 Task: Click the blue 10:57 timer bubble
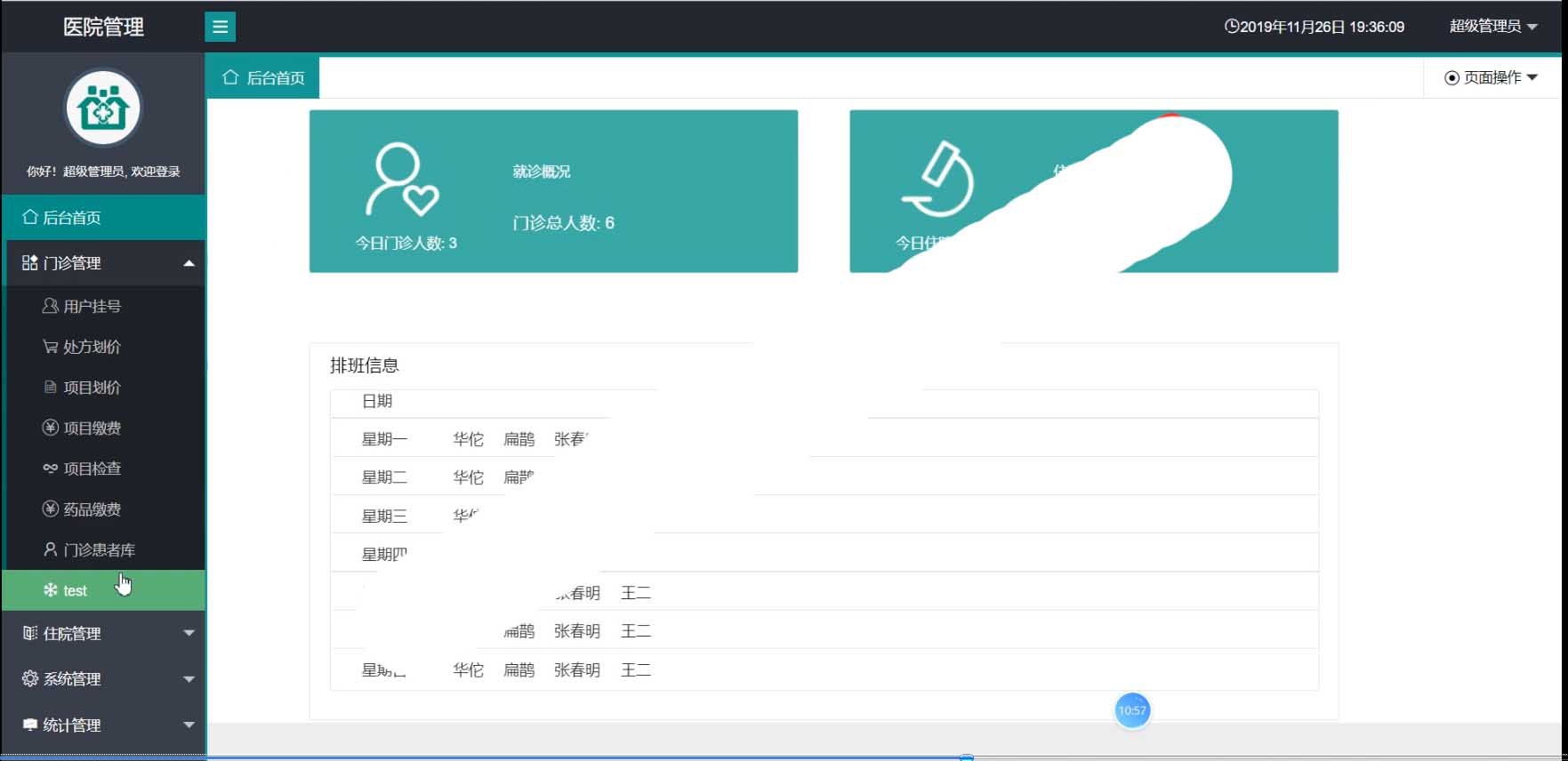click(x=1132, y=710)
